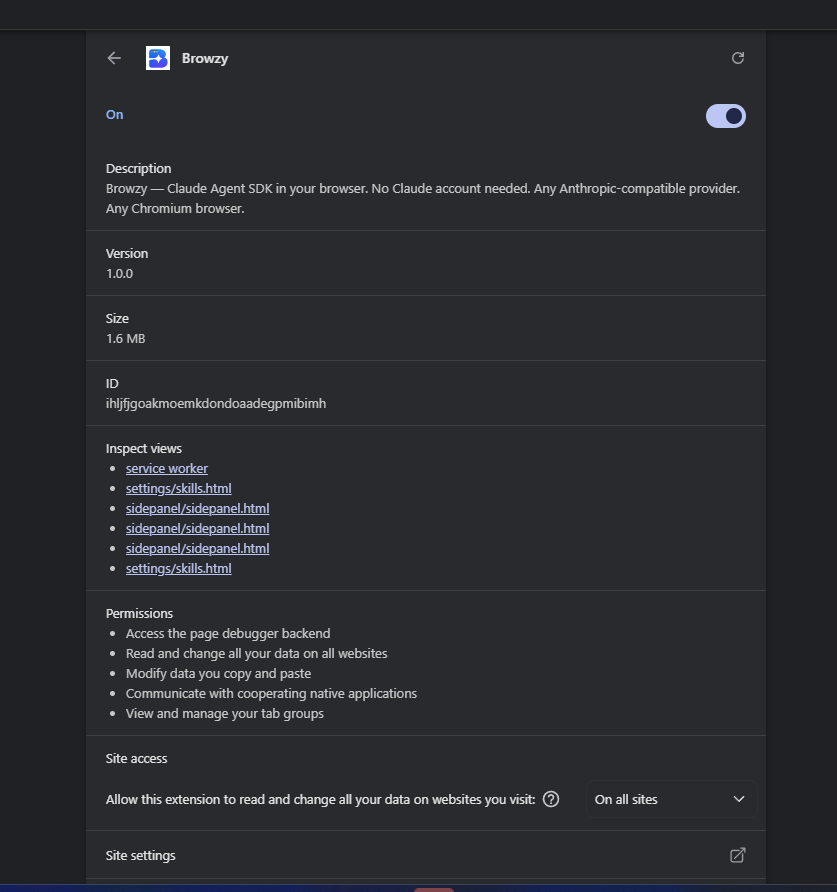Click the 'Site access' heading

(x=137, y=758)
